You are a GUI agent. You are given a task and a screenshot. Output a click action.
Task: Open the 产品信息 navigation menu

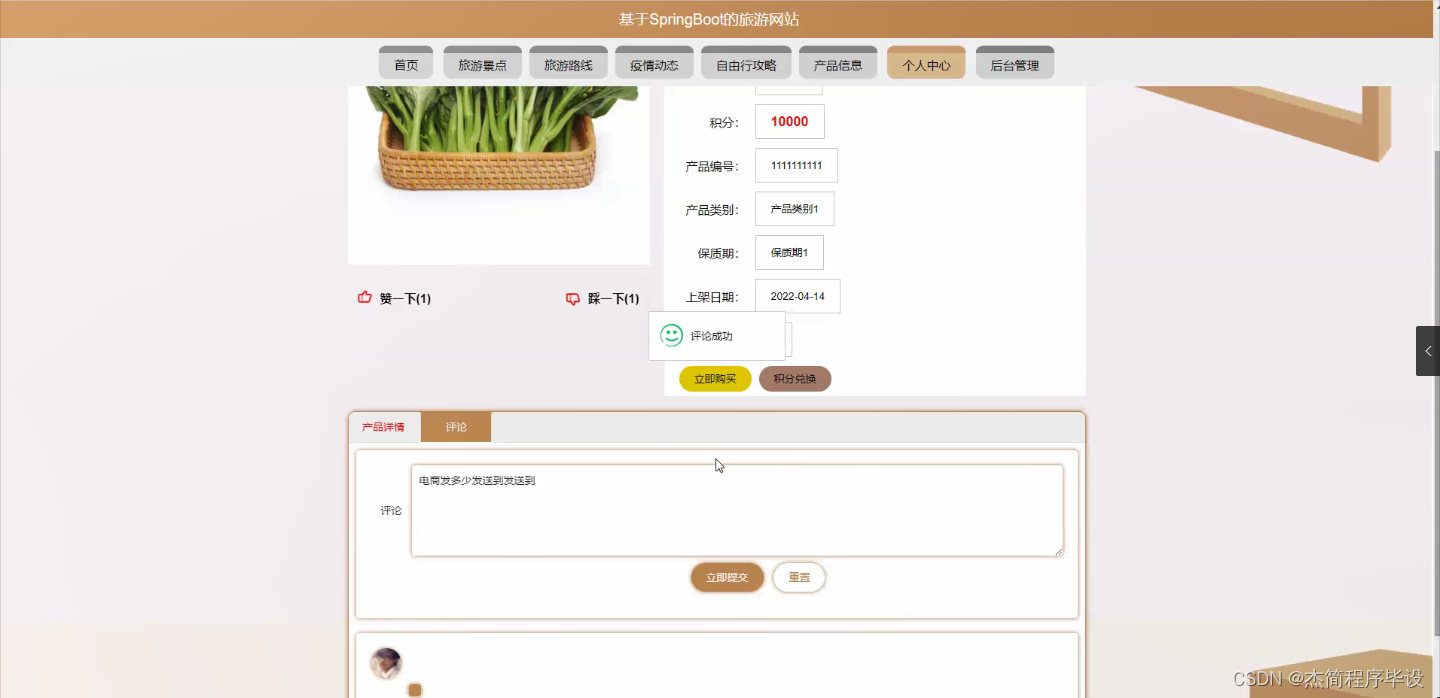[x=838, y=62]
